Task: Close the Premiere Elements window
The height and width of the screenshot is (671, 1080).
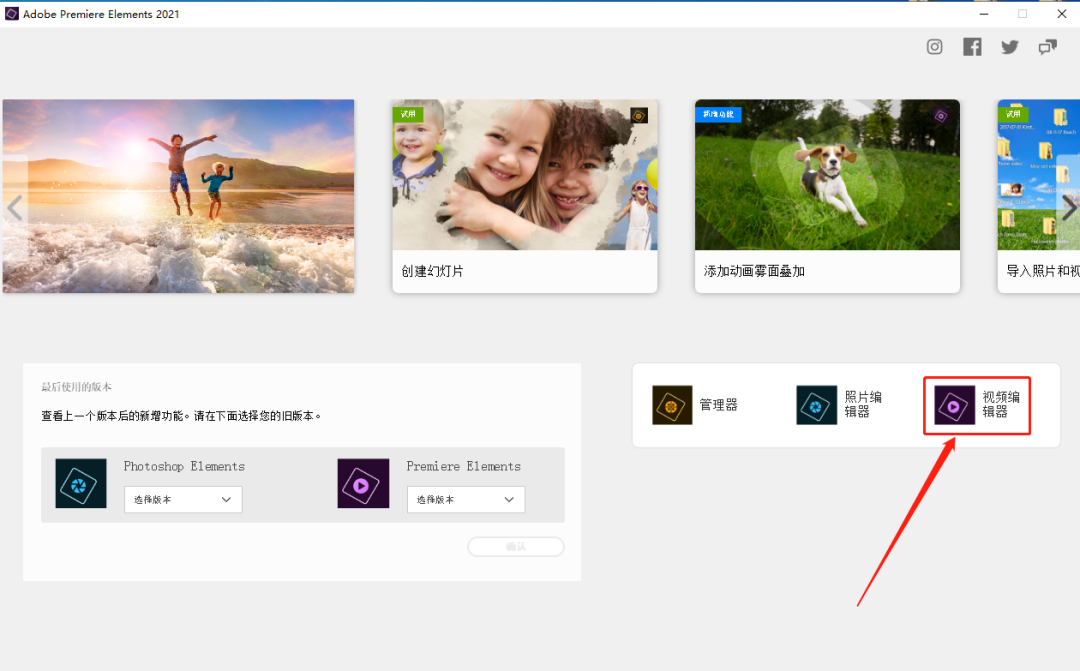Action: point(1061,14)
